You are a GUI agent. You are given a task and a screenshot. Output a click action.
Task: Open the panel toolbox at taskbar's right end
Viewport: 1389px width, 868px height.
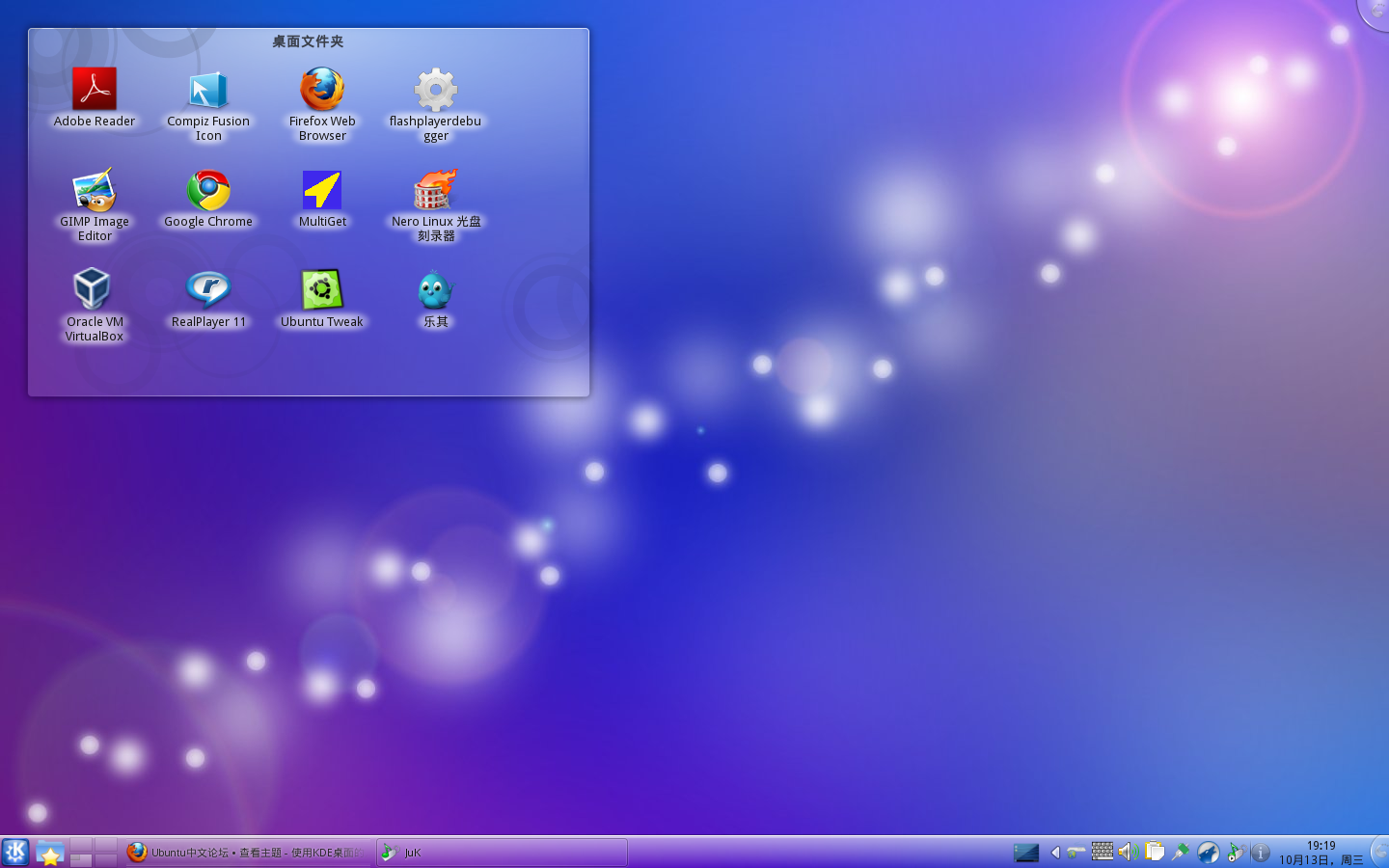pos(1380,853)
